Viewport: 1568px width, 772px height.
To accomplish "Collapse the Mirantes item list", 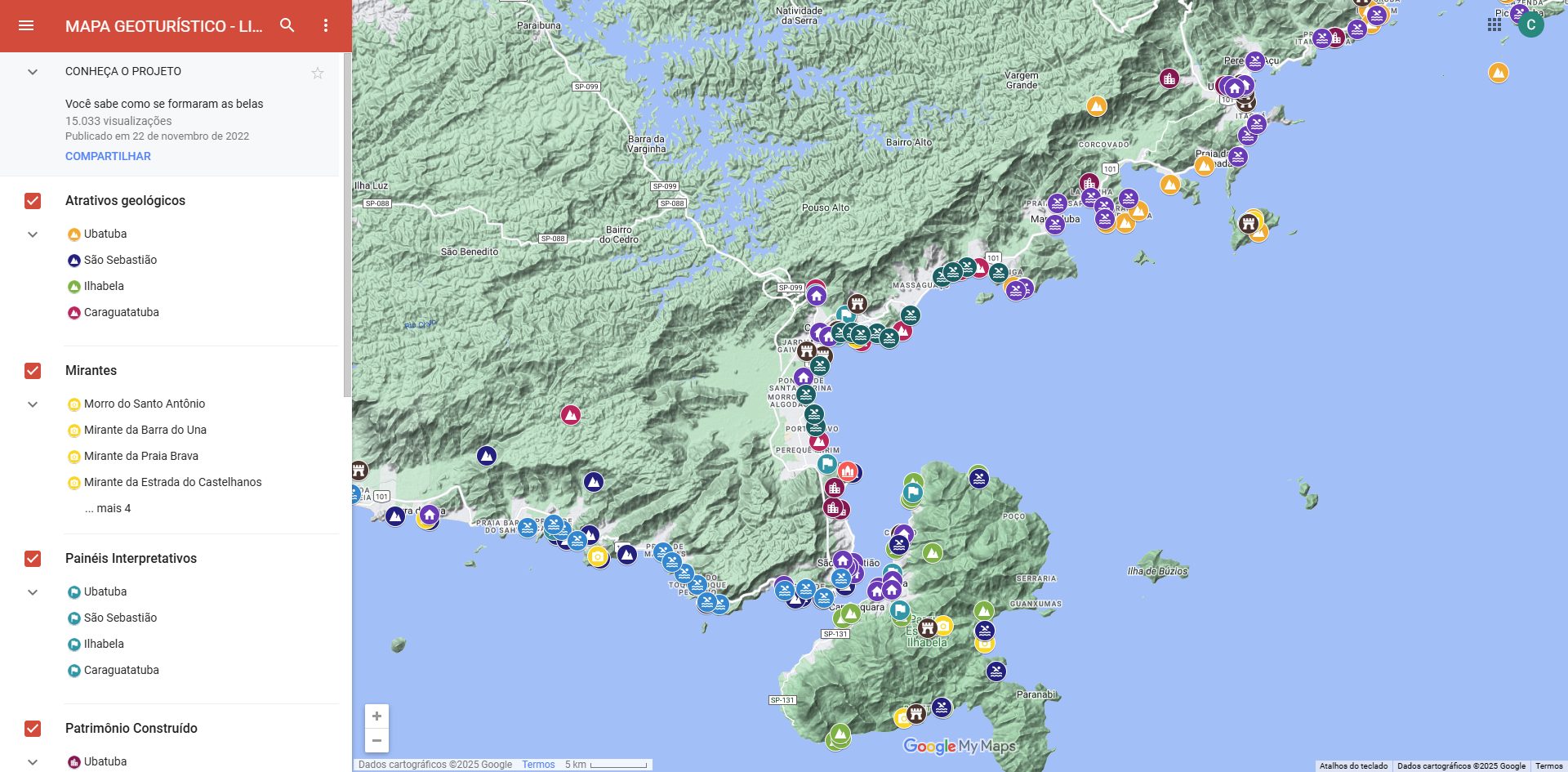I will pos(33,404).
